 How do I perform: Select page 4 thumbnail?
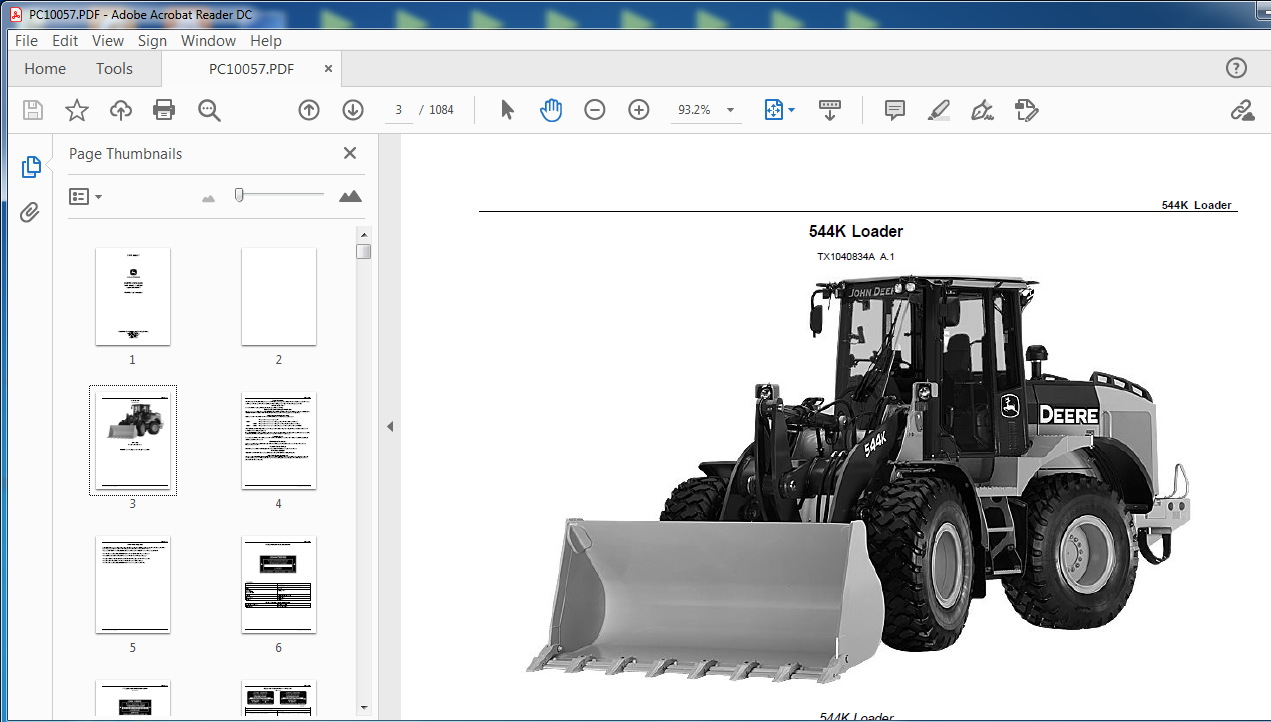point(279,441)
